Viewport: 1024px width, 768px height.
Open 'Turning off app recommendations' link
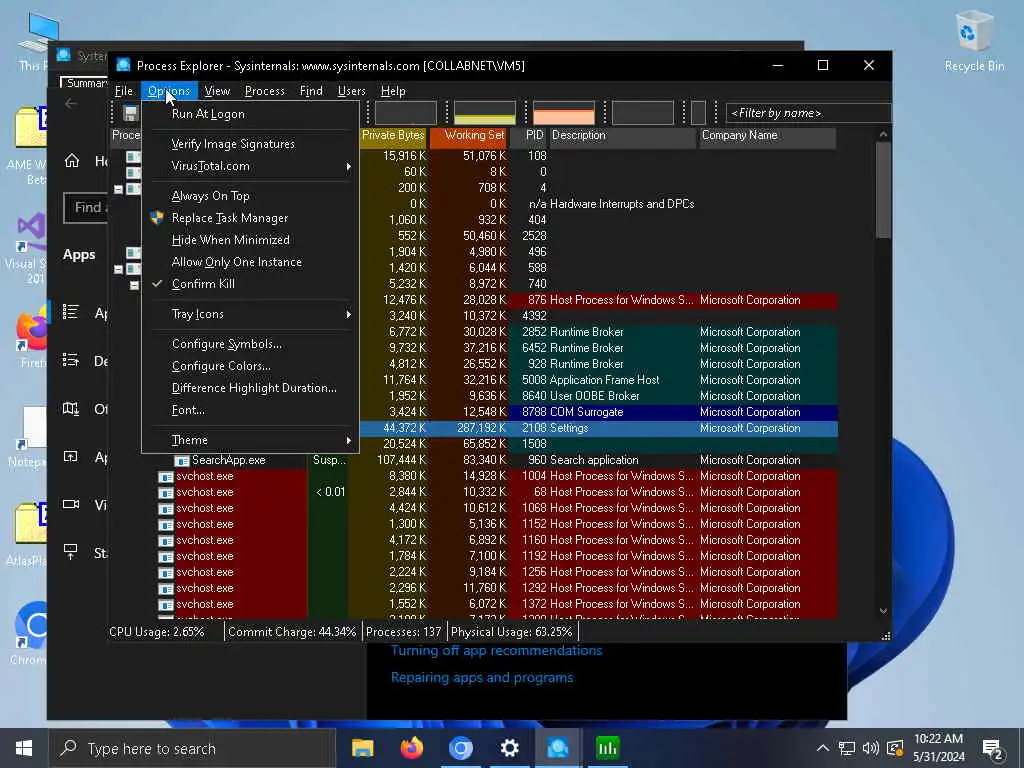point(496,650)
